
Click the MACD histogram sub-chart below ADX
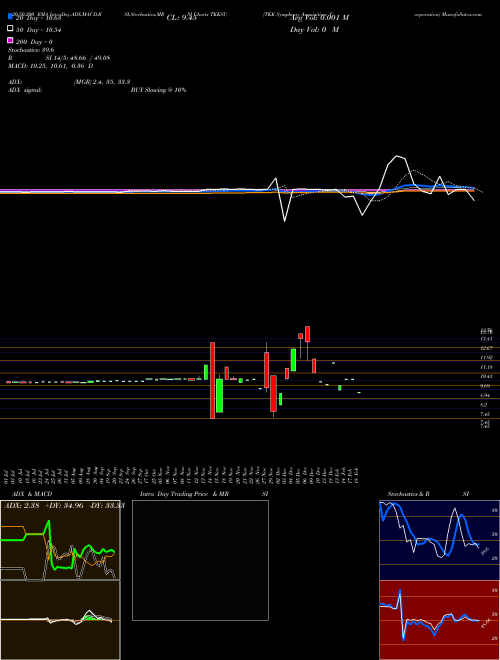click(x=60, y=620)
